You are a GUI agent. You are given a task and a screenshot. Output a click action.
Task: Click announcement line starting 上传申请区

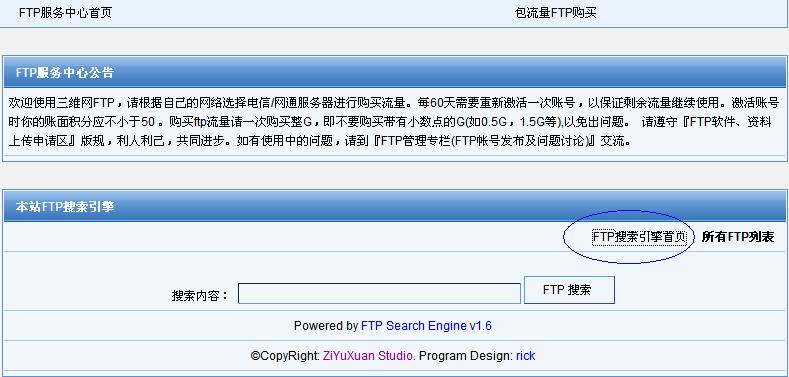[x=320, y=141]
